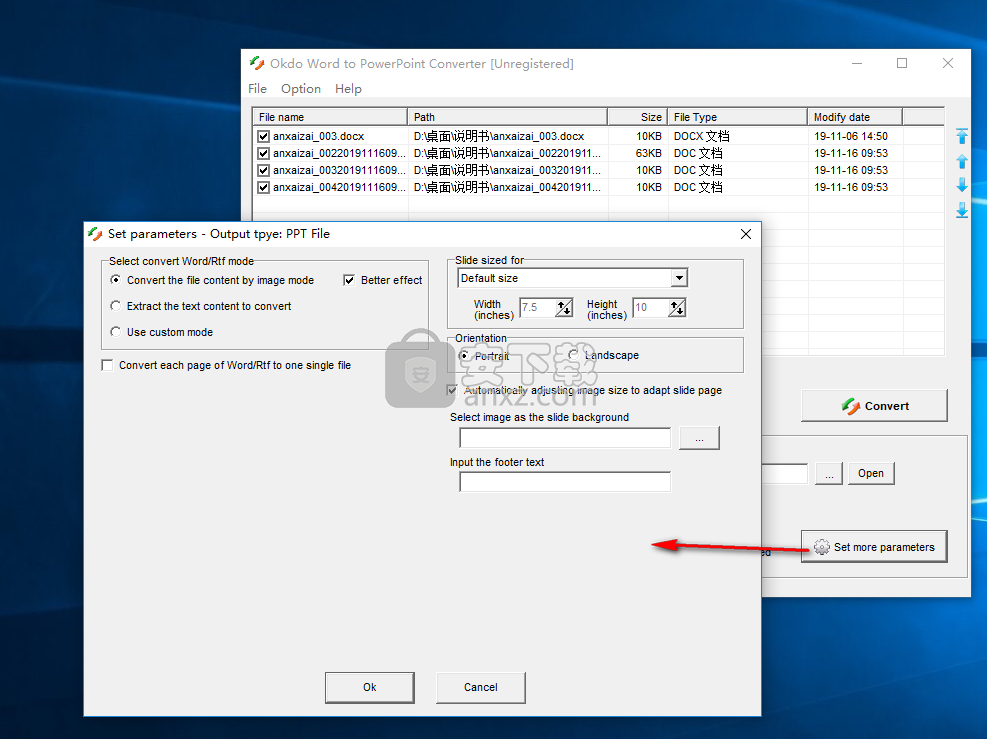Choose Portrait orientation
This screenshot has height=739, width=987.
(464, 356)
